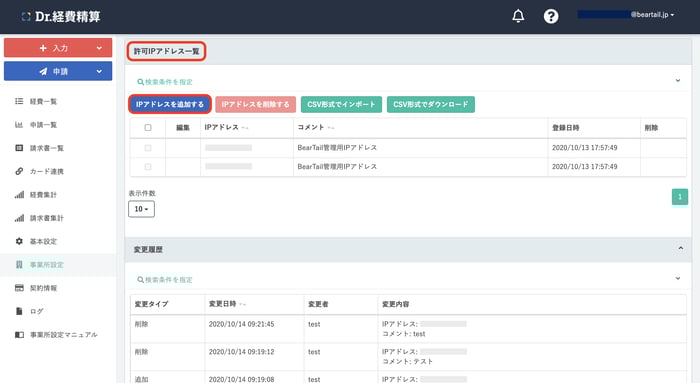Click the gear icon beside 基本設定

pyautogui.click(x=19, y=241)
